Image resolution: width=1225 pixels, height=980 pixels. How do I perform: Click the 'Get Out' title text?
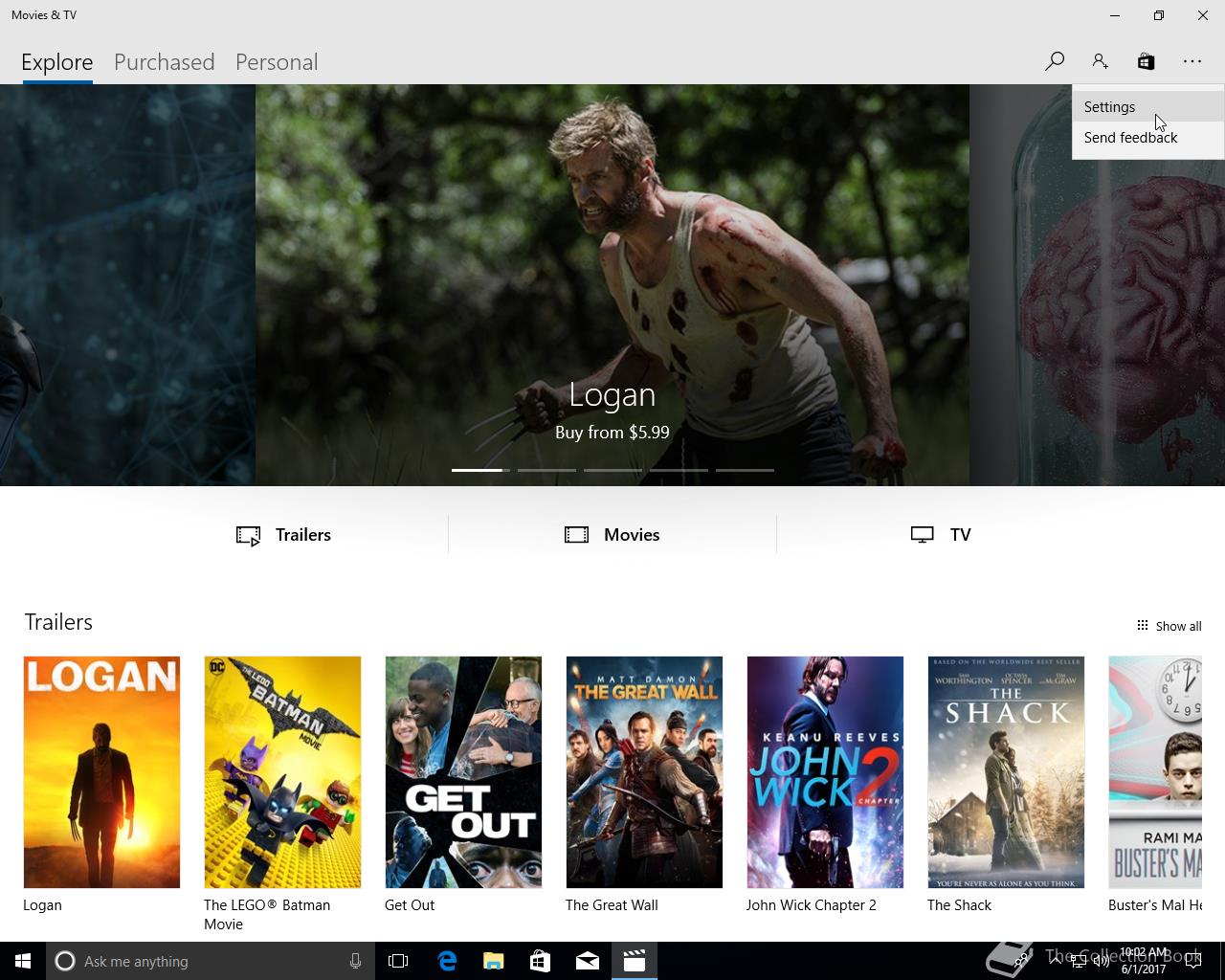pos(410,905)
